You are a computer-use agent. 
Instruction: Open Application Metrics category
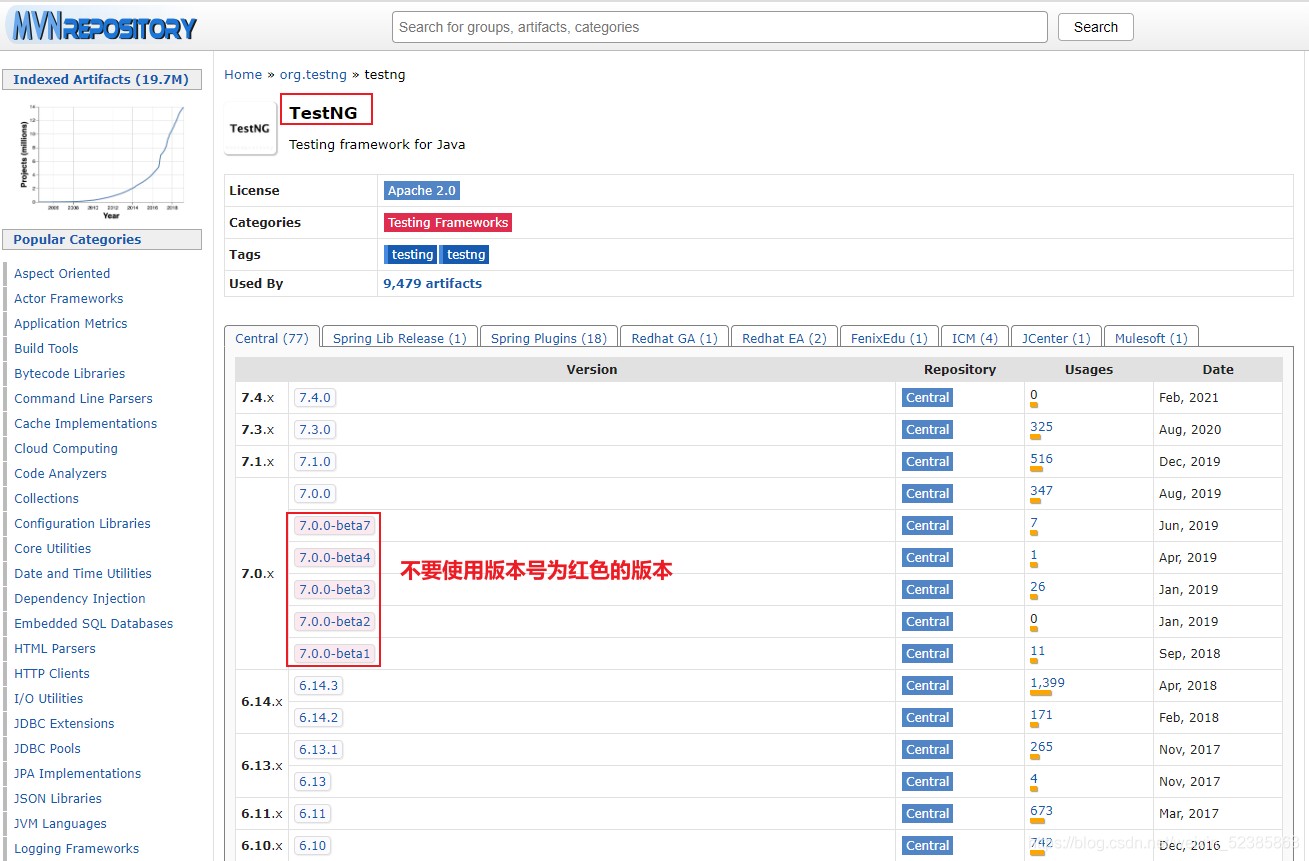(x=70, y=323)
